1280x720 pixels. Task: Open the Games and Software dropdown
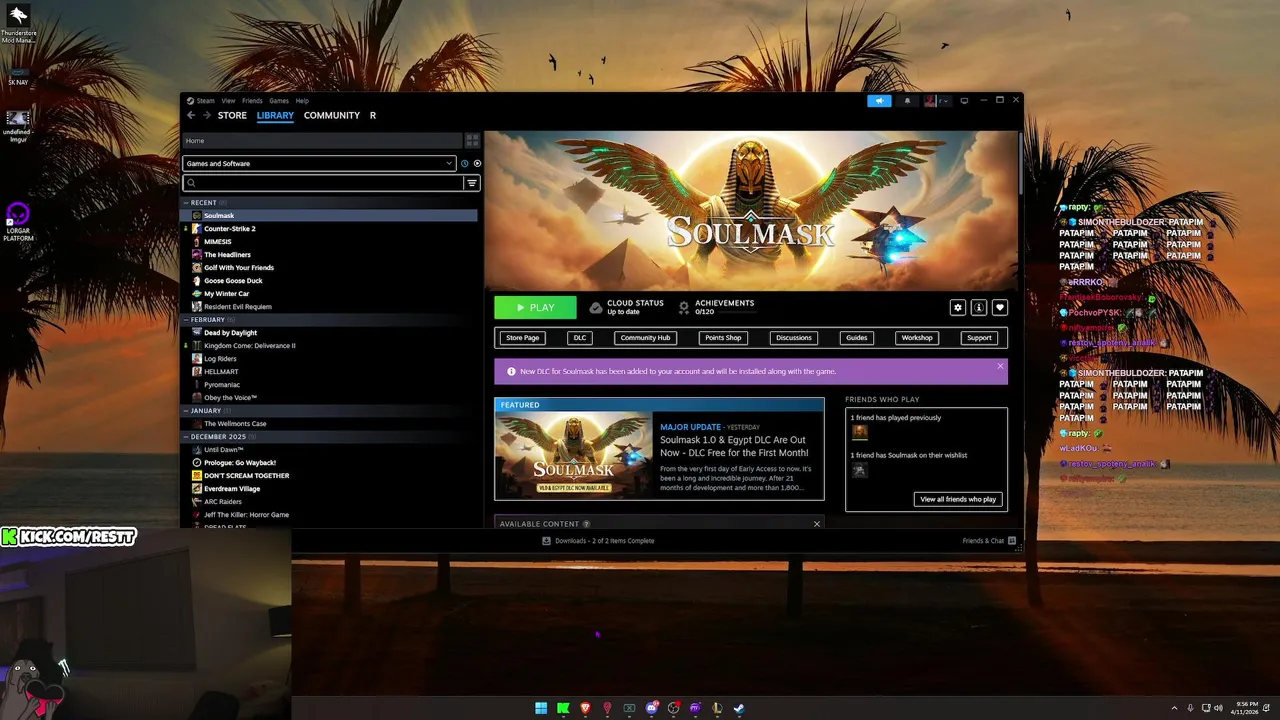coord(319,163)
